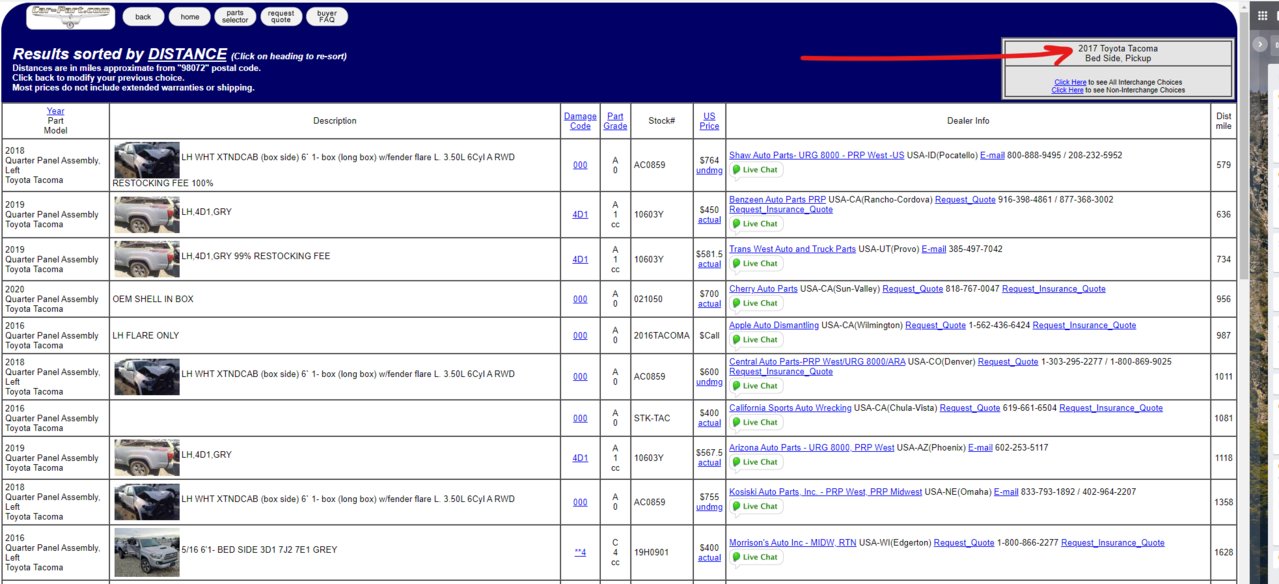Click actual link under $700 price
This screenshot has height=584, width=1279.
point(709,304)
